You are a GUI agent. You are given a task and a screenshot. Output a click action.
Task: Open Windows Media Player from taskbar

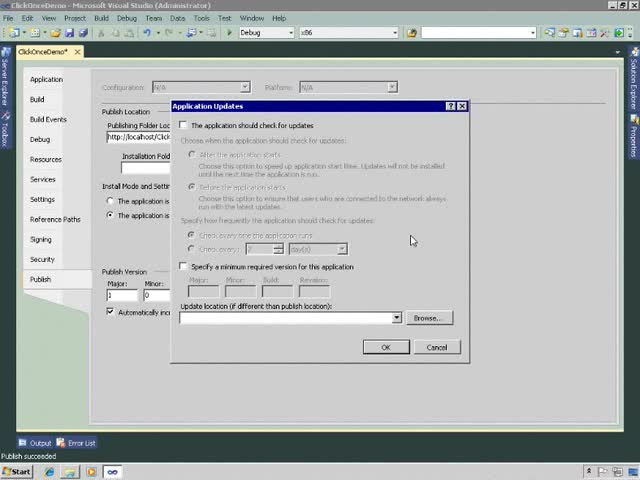(x=91, y=472)
